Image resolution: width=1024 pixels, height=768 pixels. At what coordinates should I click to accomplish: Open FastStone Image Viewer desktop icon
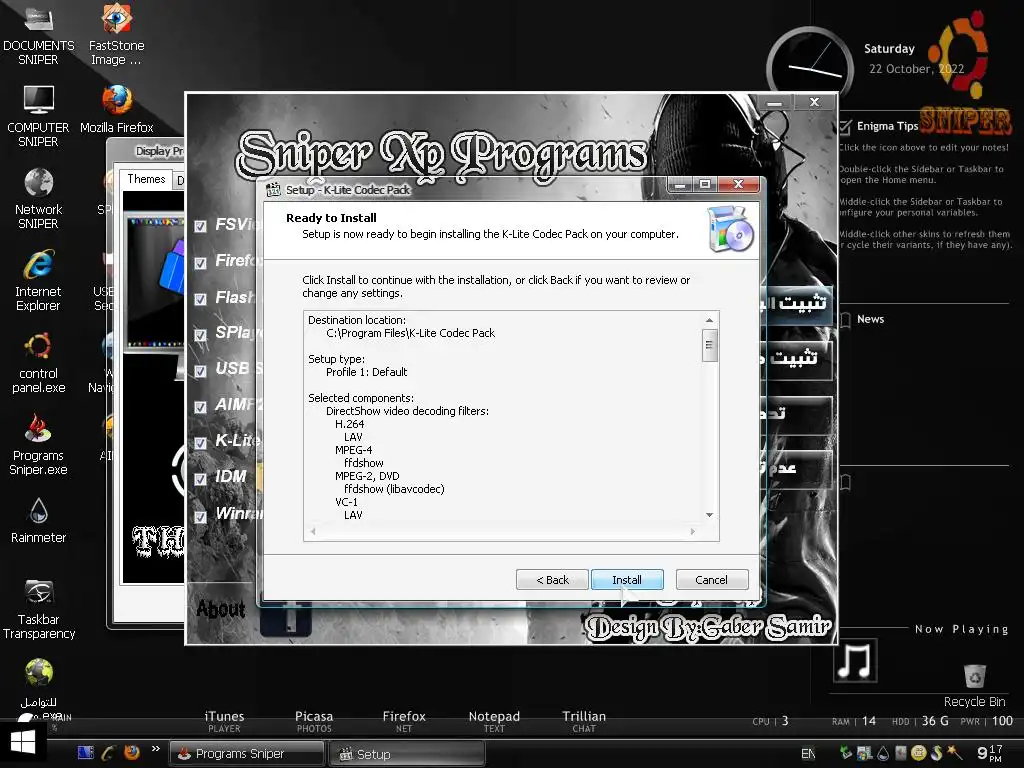[x=116, y=34]
